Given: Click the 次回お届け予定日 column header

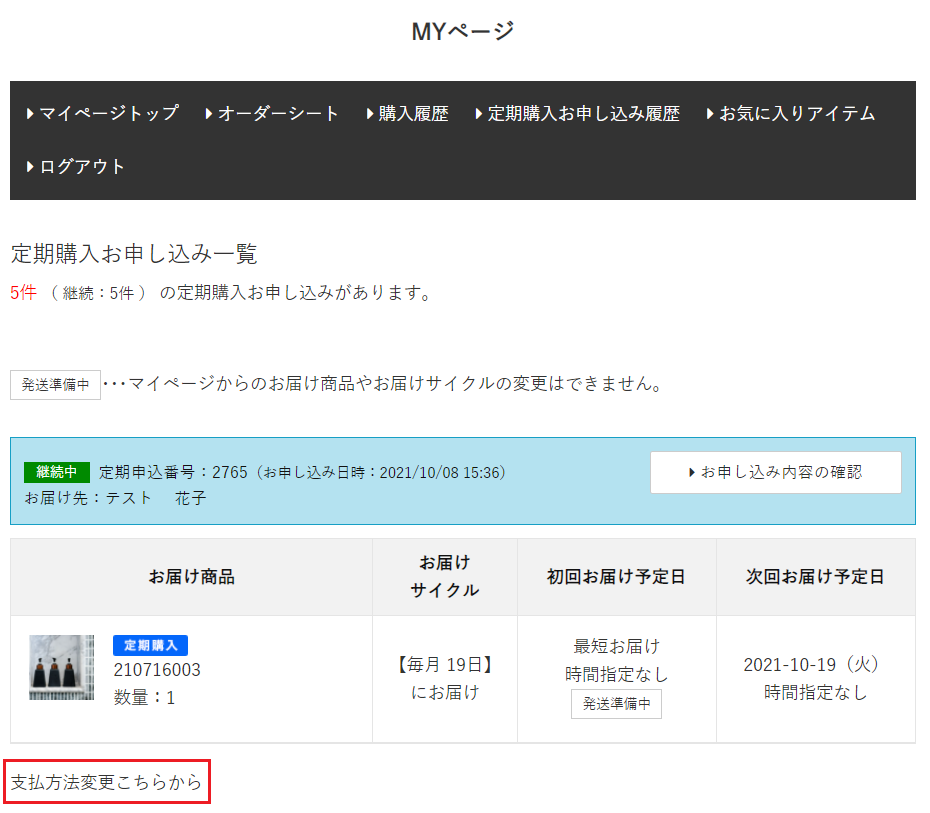Looking at the screenshot, I should point(815,577).
